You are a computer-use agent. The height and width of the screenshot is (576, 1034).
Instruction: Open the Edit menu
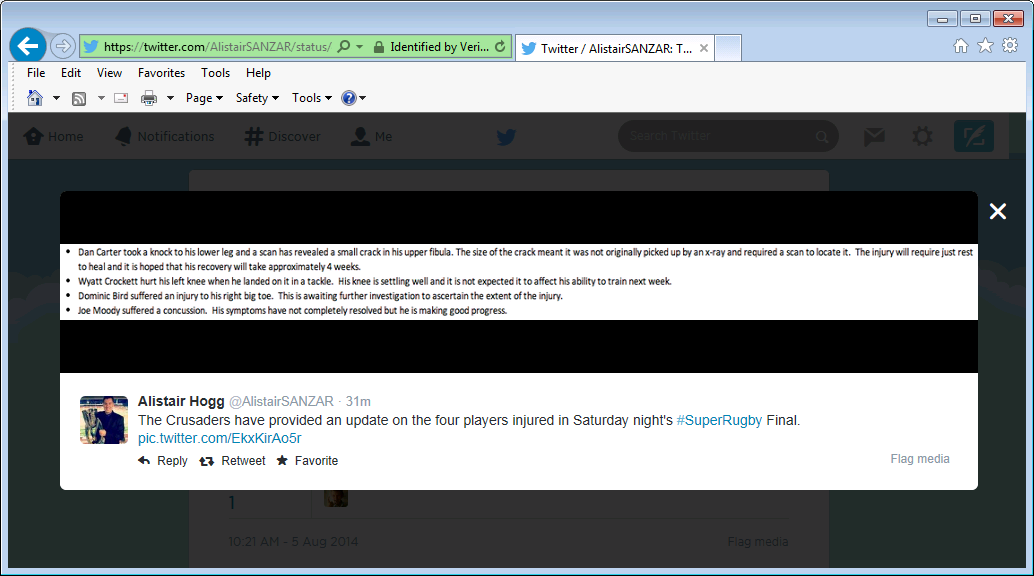pyautogui.click(x=71, y=73)
